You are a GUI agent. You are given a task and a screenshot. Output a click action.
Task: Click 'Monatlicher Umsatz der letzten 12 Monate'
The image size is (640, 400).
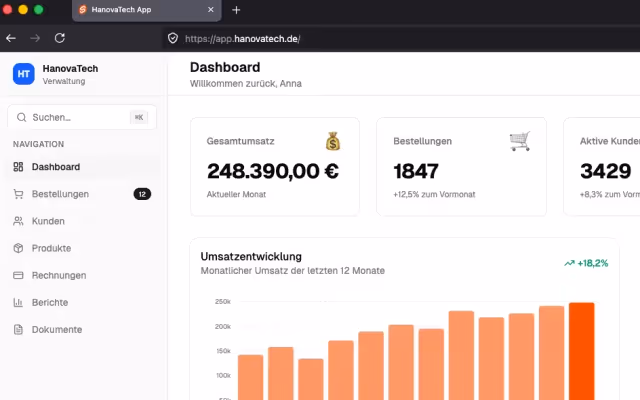pos(293,271)
